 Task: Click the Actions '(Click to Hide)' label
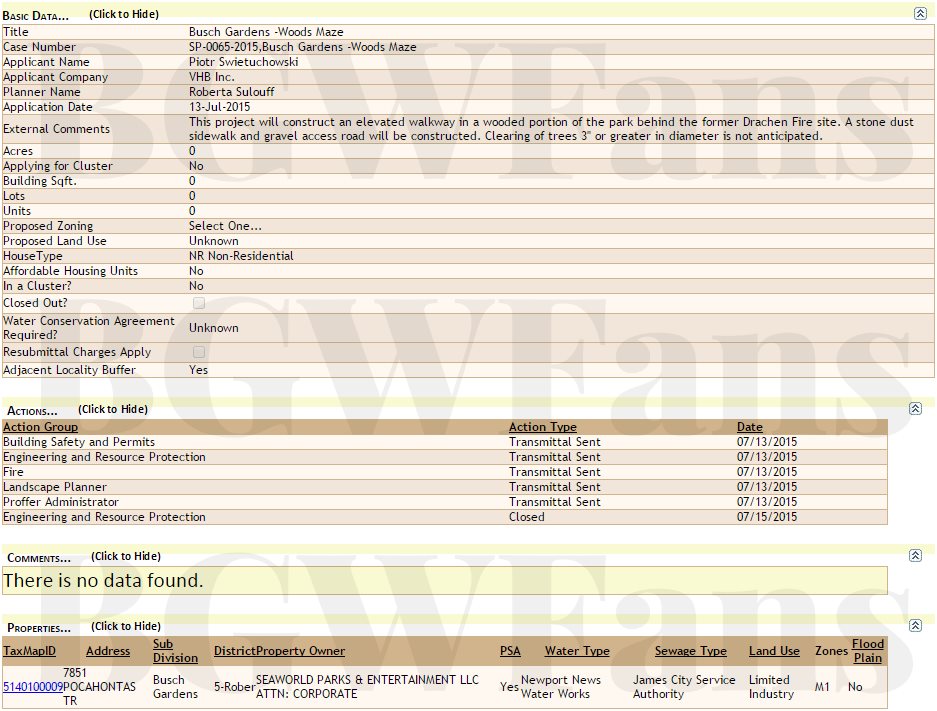[x=113, y=409]
